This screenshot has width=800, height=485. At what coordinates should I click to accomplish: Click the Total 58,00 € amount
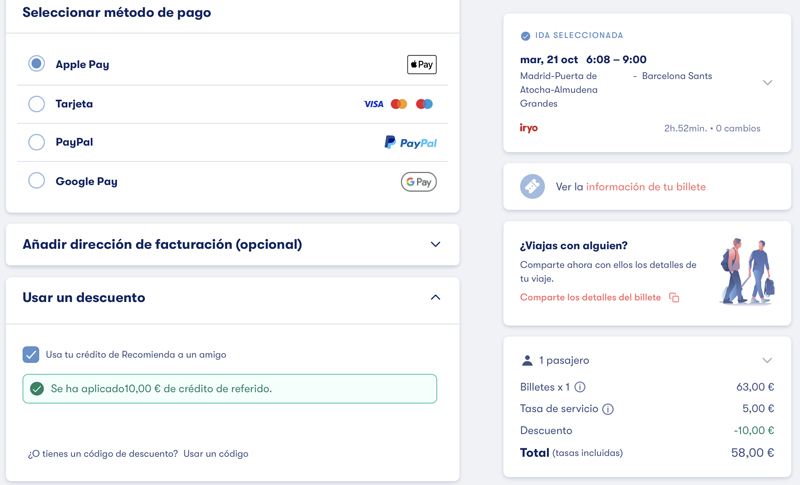pyautogui.click(x=753, y=452)
